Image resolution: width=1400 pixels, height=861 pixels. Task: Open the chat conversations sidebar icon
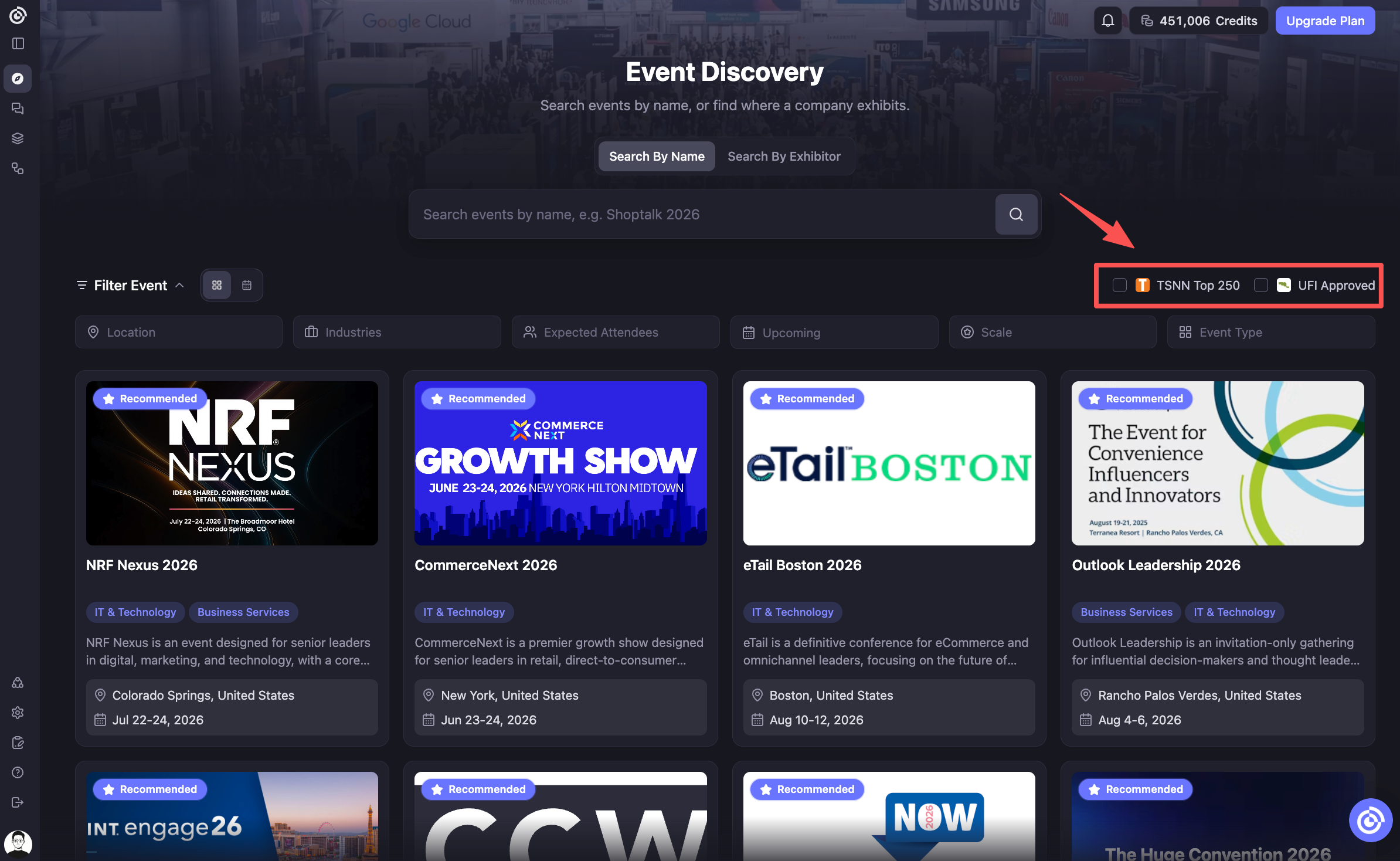point(18,109)
